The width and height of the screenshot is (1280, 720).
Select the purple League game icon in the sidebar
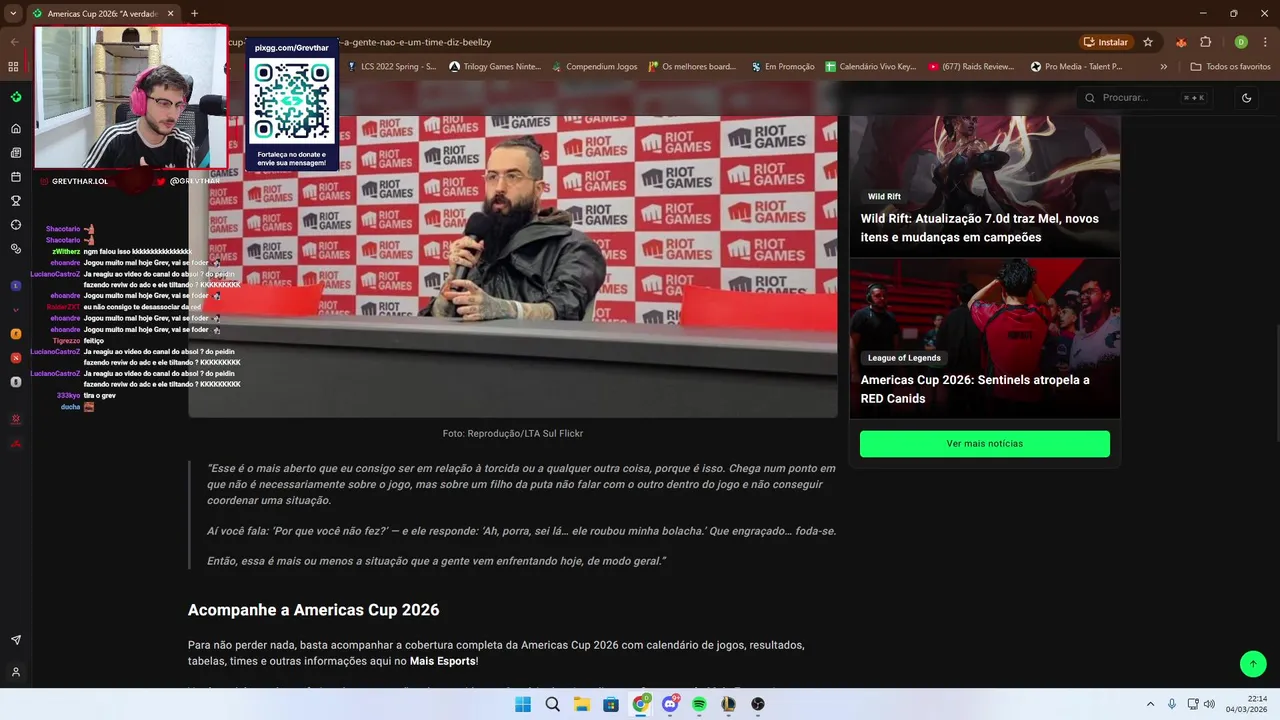coord(16,286)
